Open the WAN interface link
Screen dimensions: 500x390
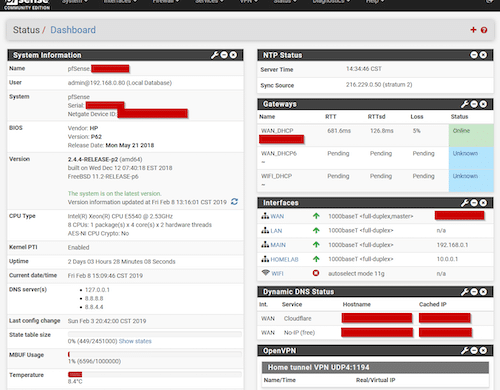tap(277, 216)
